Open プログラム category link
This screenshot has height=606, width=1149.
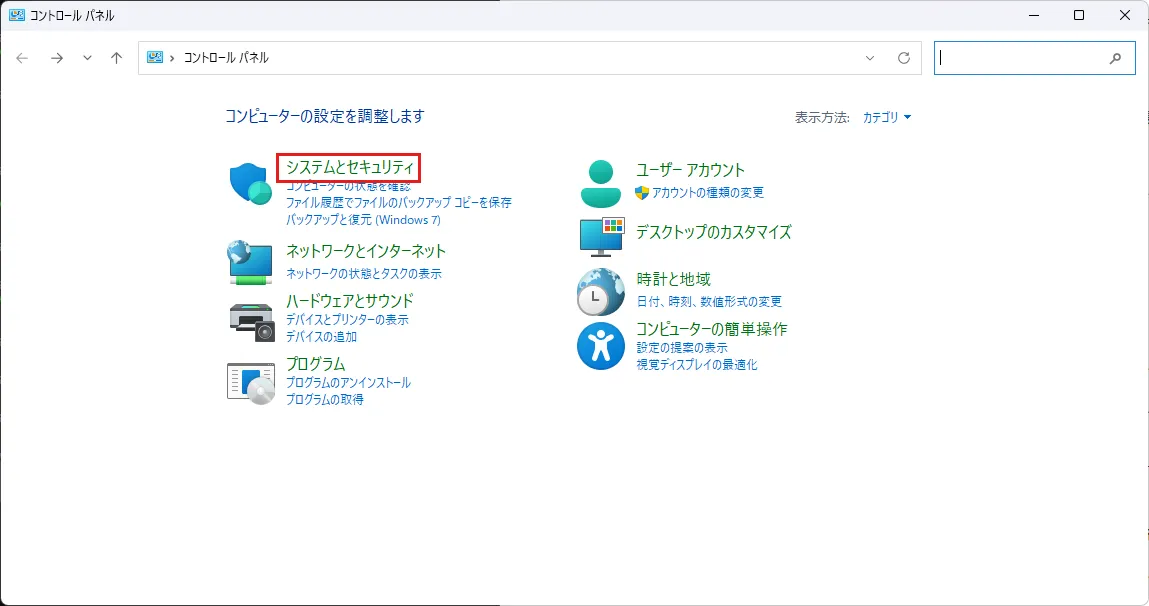click(315, 363)
